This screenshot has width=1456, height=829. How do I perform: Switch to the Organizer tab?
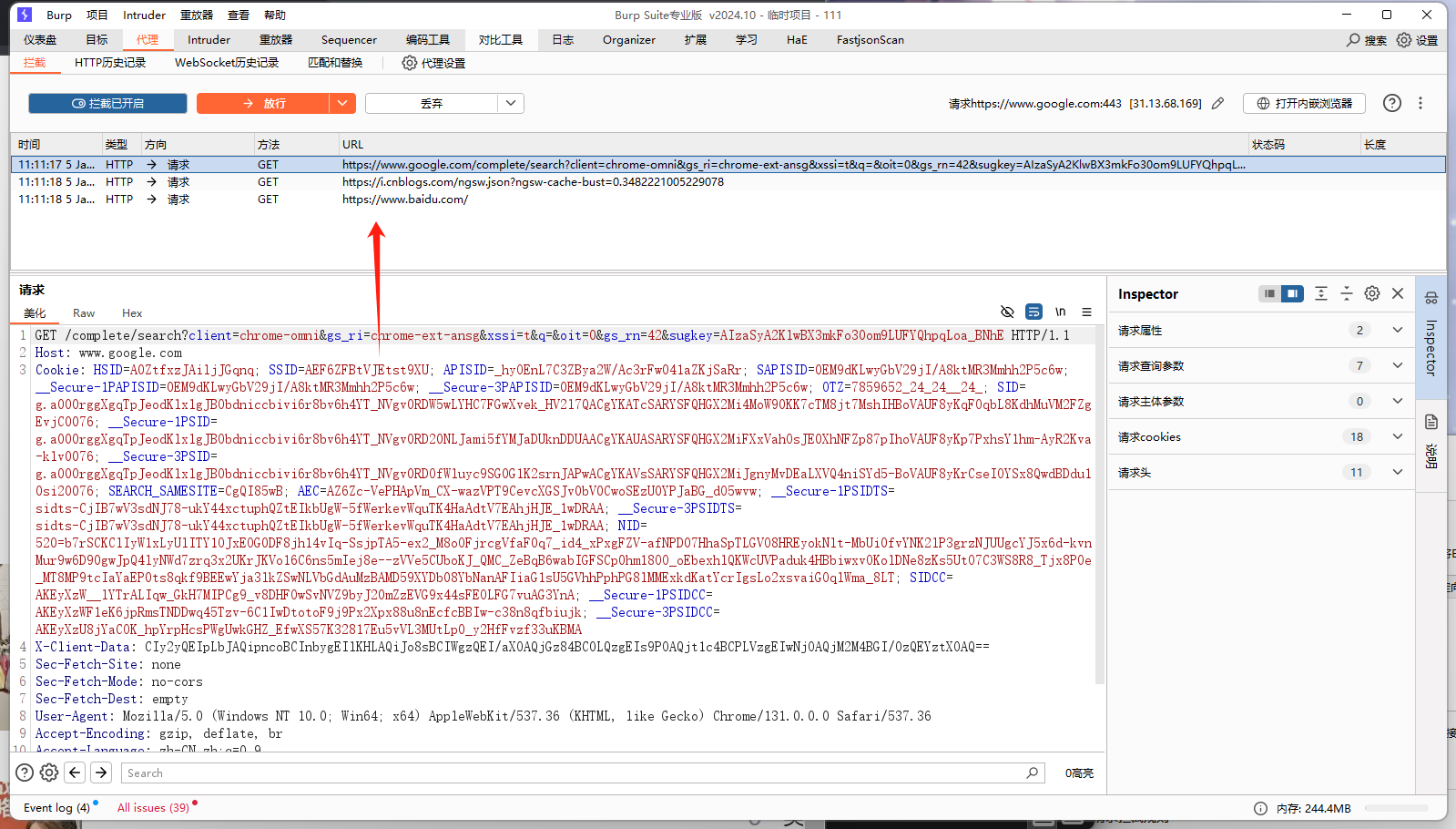point(629,40)
